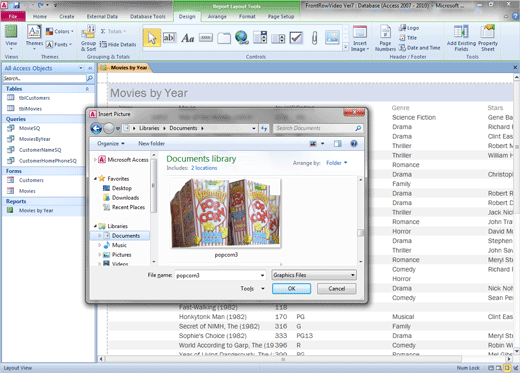Image resolution: width=520 pixels, height=373 pixels.
Task: Select the Text Box control icon
Action: (x=169, y=38)
